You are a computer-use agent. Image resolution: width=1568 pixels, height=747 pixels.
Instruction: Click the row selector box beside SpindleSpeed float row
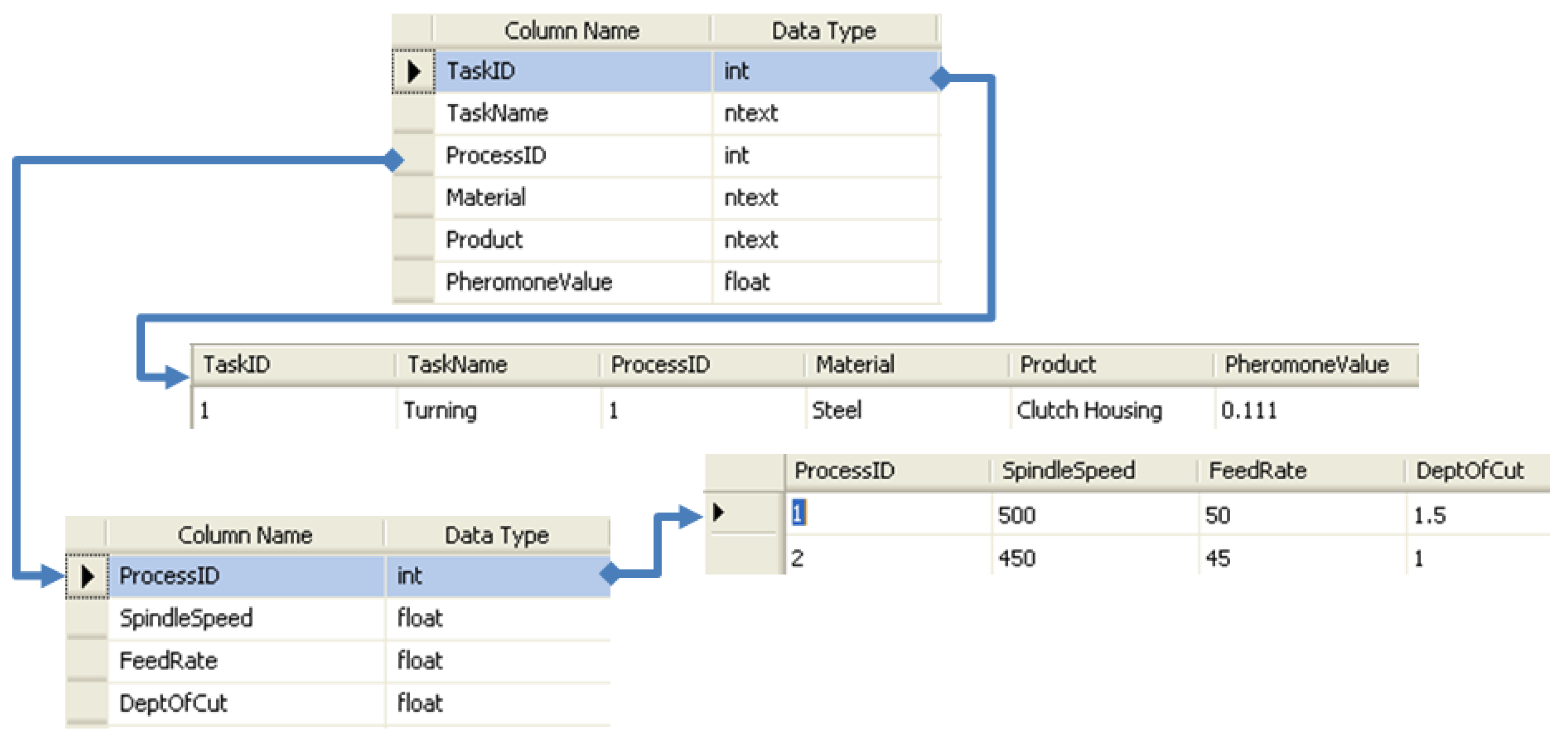tap(87, 619)
